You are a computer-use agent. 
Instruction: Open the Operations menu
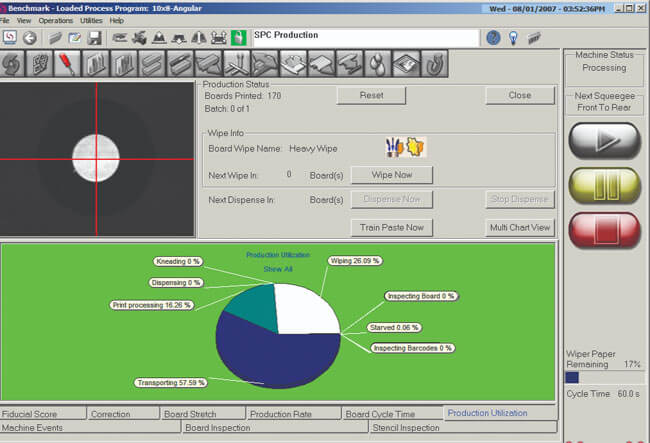(56, 20)
